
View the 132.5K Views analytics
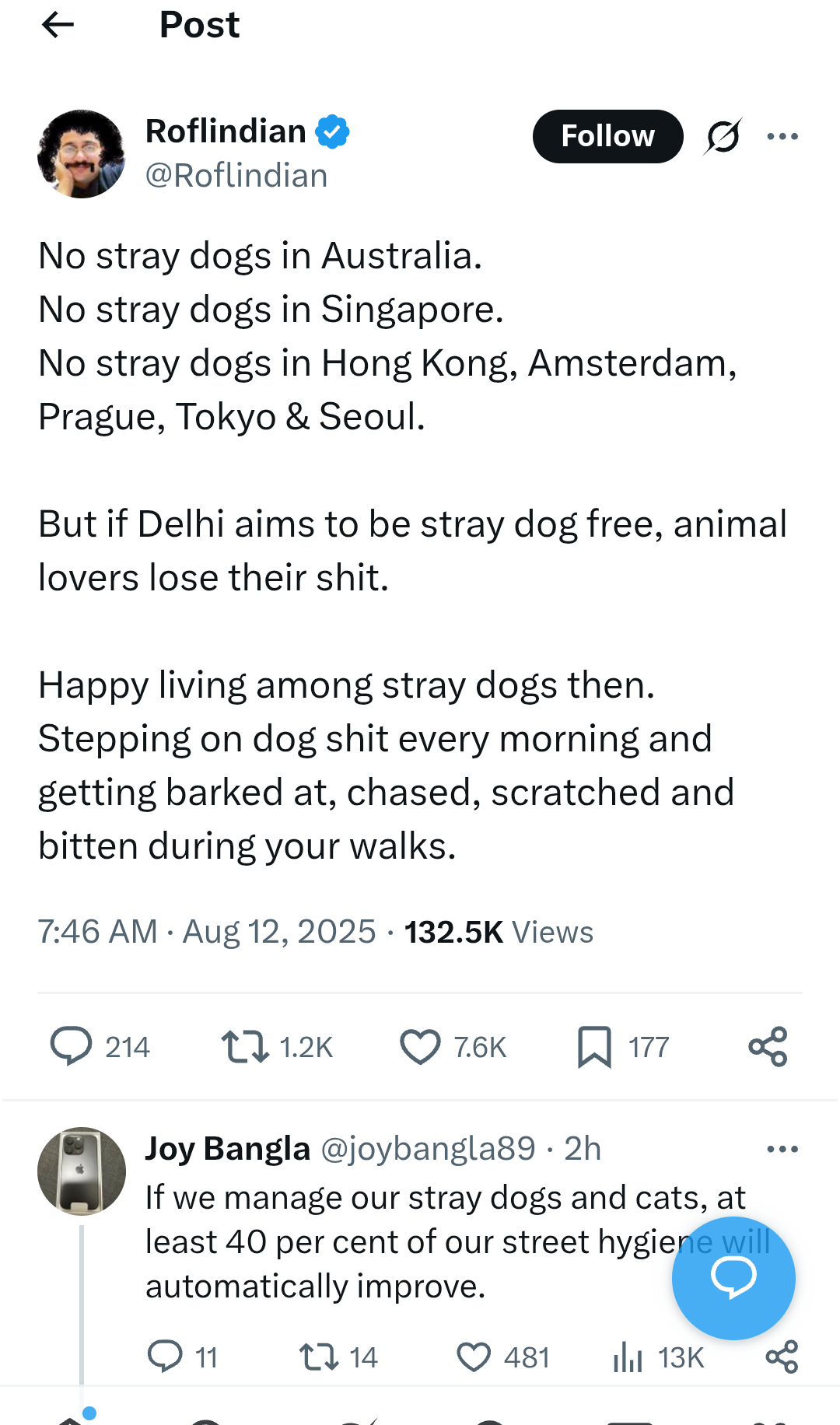tap(499, 932)
